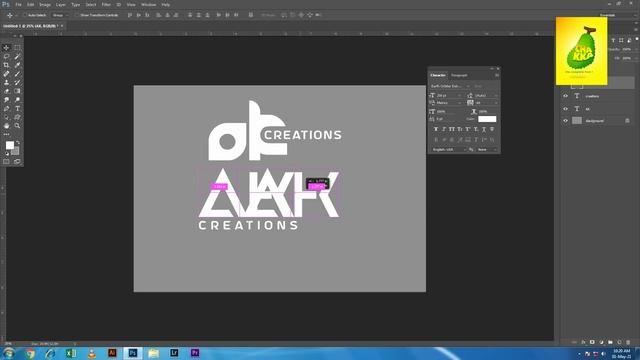The width and height of the screenshot is (640, 360).
Task: Select the Hand tool
Action: point(6,126)
